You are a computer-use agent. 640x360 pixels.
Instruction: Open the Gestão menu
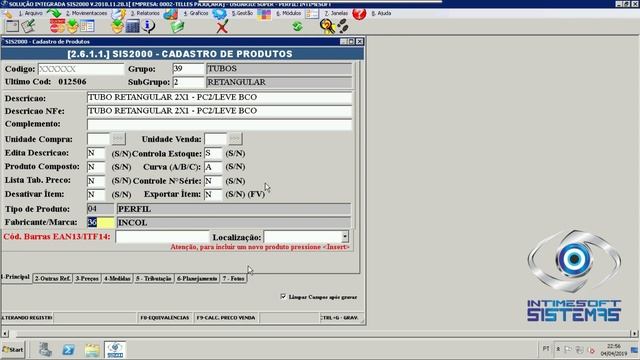click(242, 13)
